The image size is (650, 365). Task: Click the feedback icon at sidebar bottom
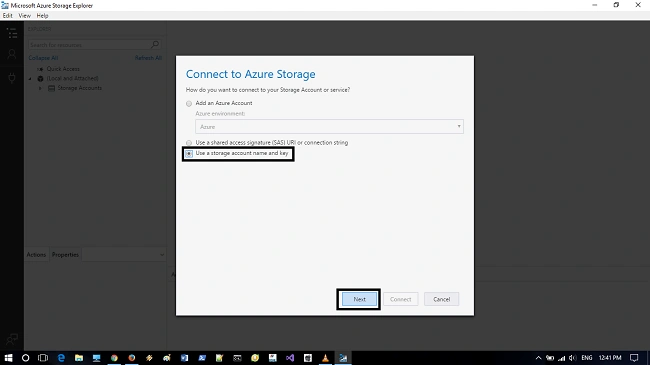[x=12, y=339]
